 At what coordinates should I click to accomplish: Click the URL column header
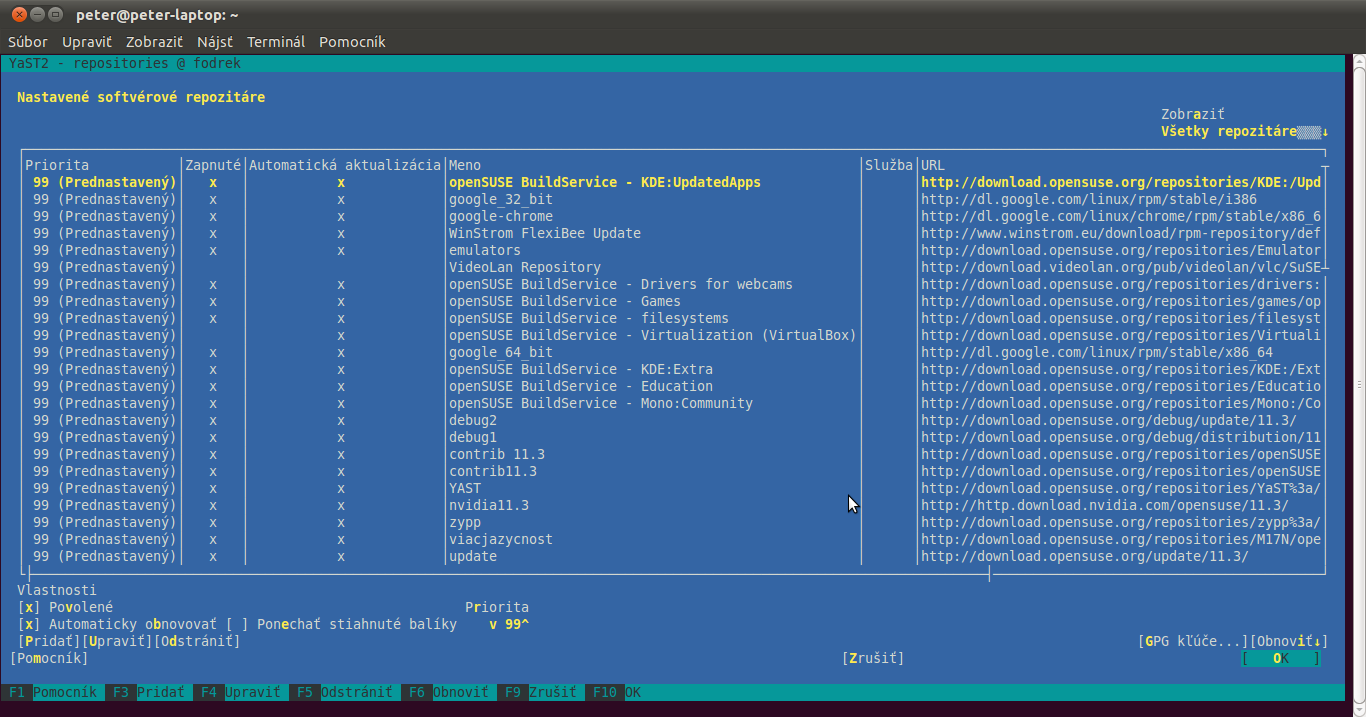coord(933,165)
